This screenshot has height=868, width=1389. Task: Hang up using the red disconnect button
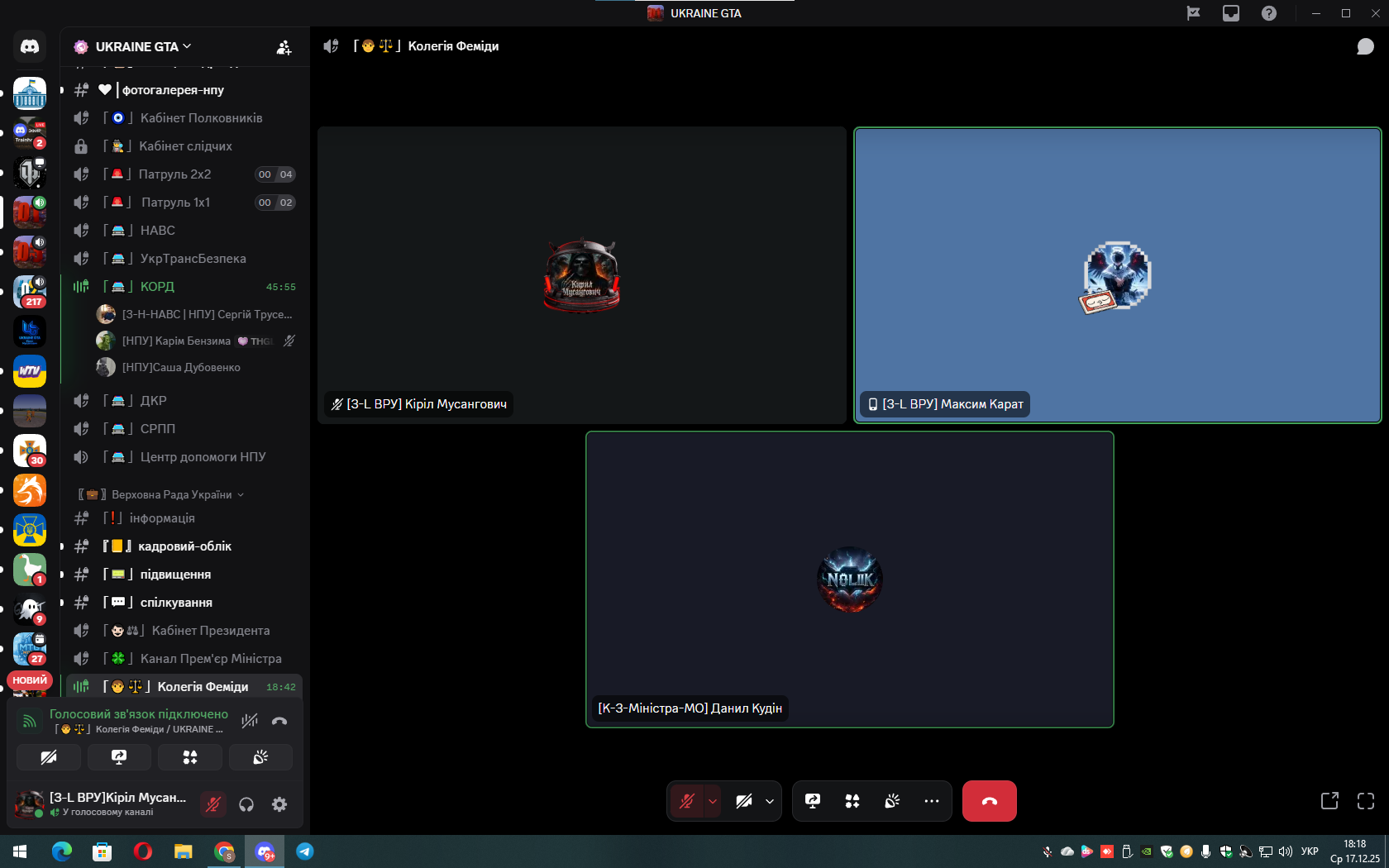990,801
